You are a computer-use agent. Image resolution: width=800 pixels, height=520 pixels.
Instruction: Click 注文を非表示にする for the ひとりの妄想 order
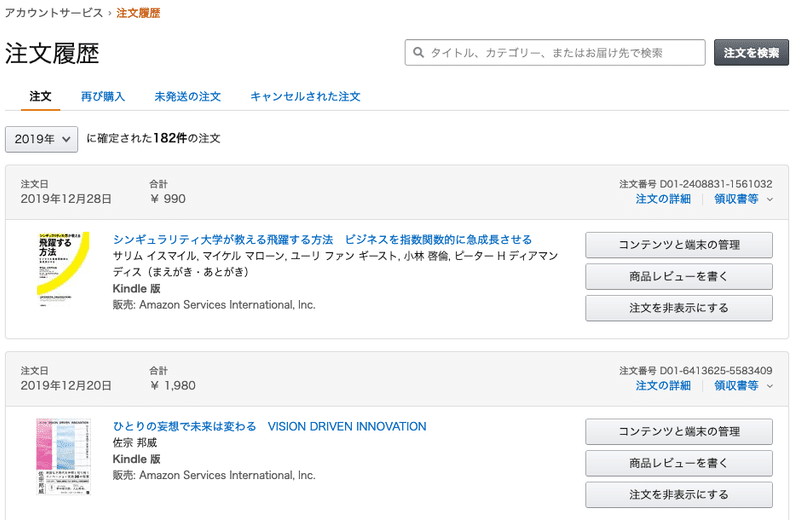tap(679, 495)
